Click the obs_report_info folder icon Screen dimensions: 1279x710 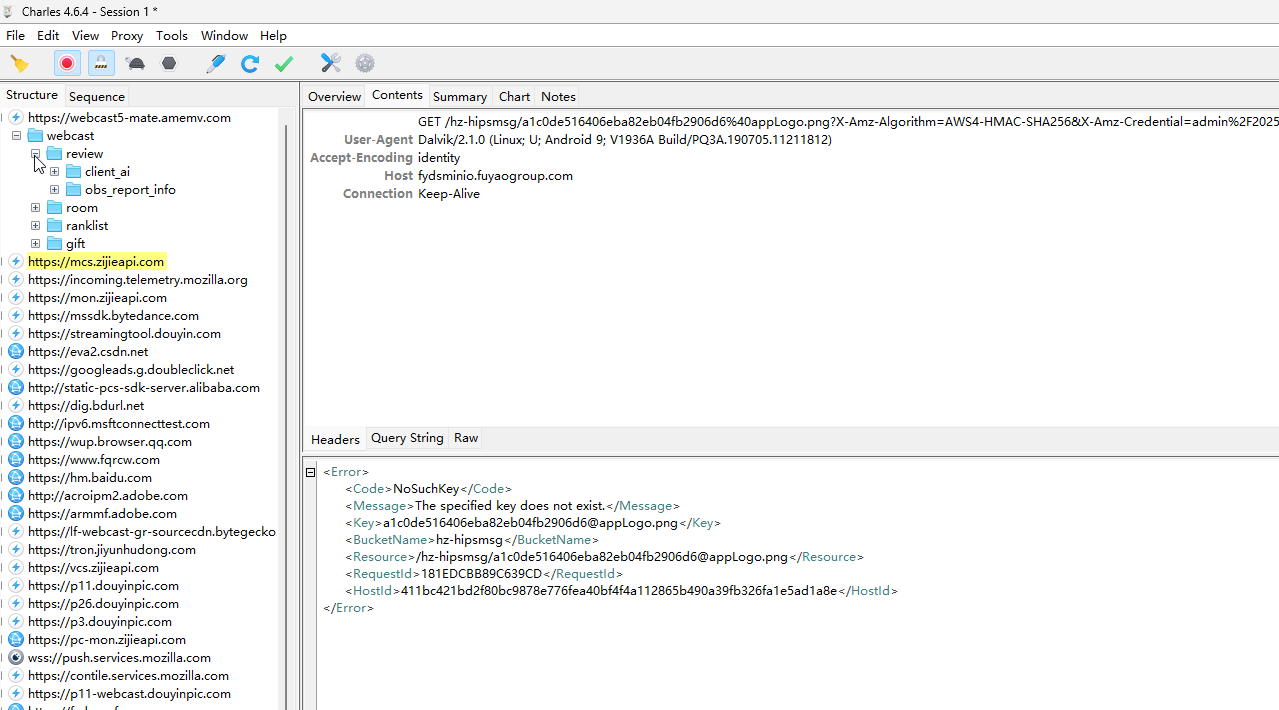[x=74, y=190]
